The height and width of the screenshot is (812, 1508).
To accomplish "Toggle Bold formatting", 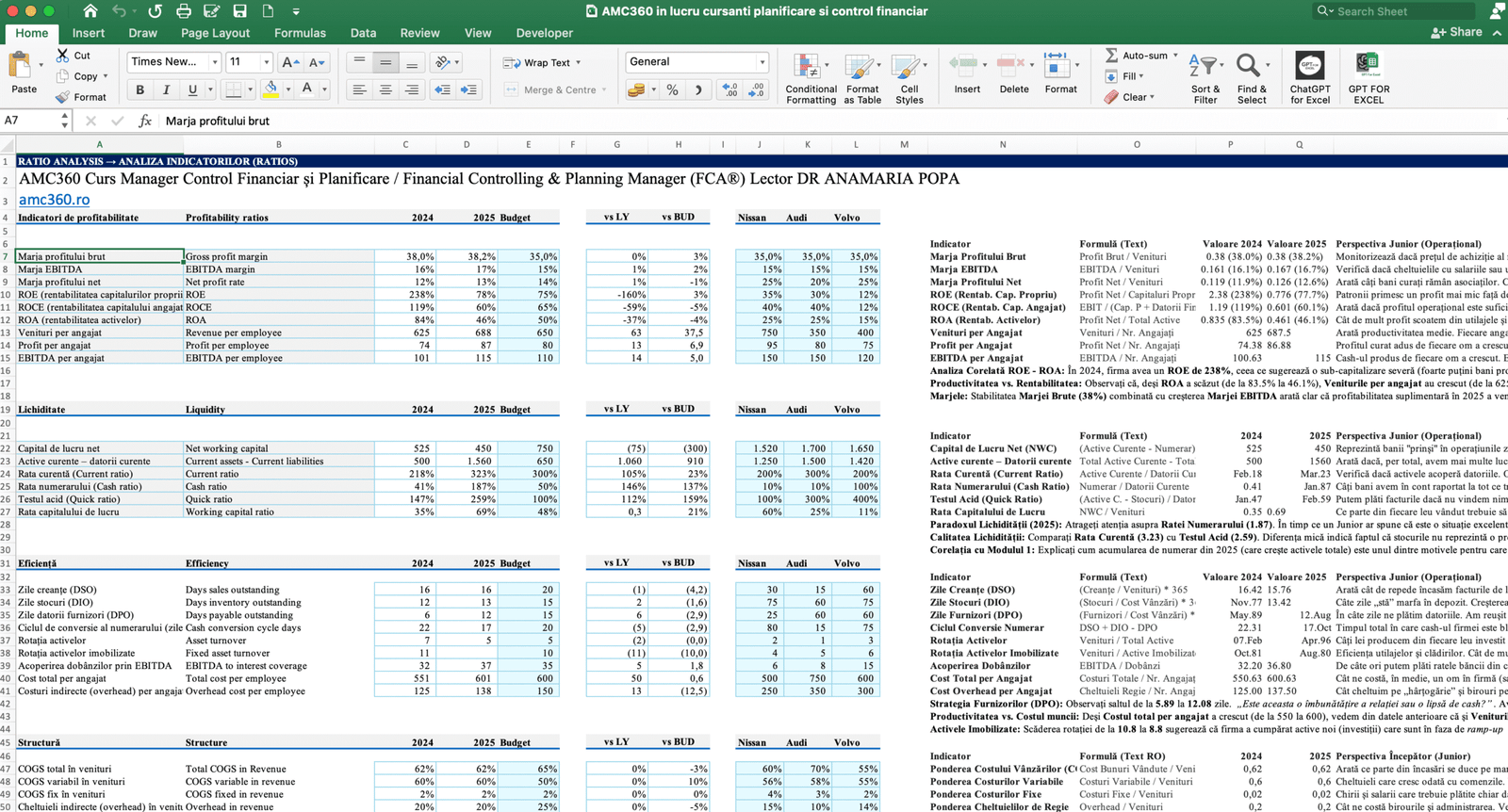I will pos(140,90).
